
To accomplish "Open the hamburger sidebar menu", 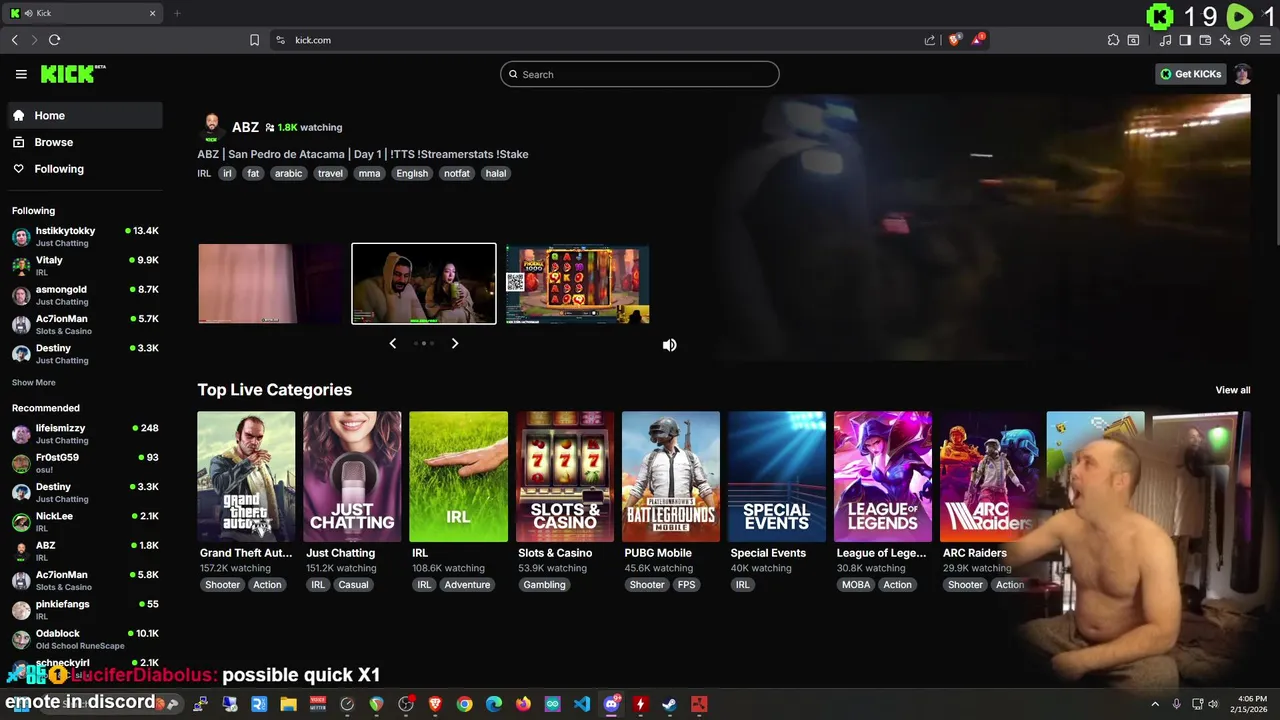I will point(21,74).
